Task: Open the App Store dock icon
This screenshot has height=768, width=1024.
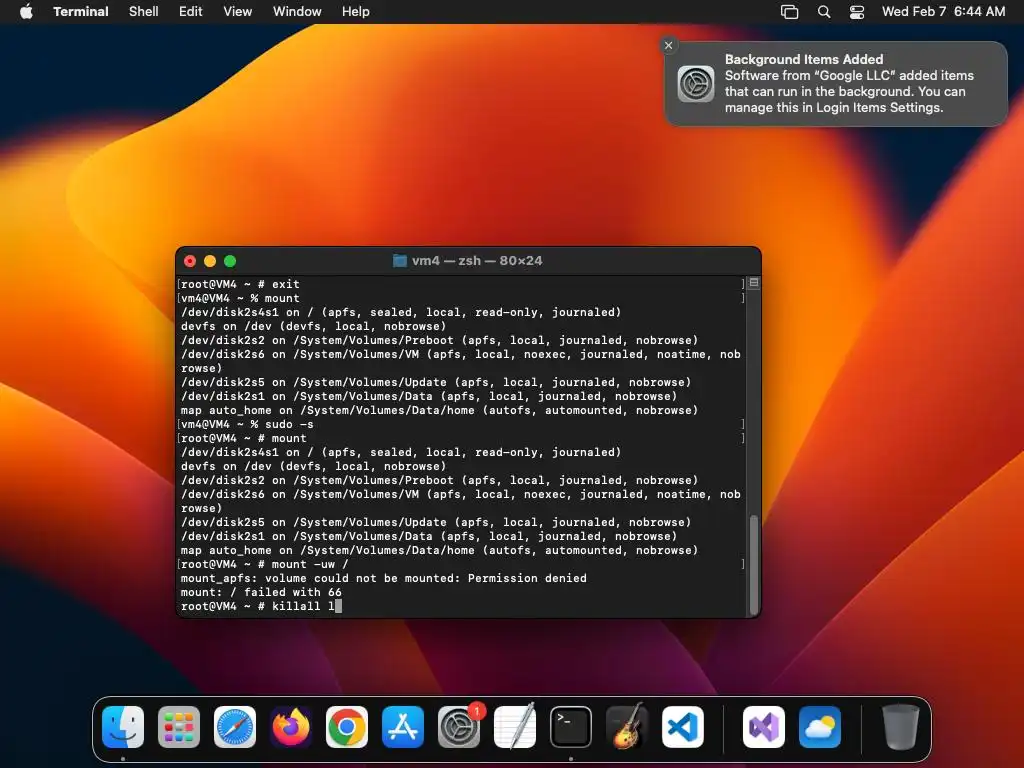Action: coord(403,727)
